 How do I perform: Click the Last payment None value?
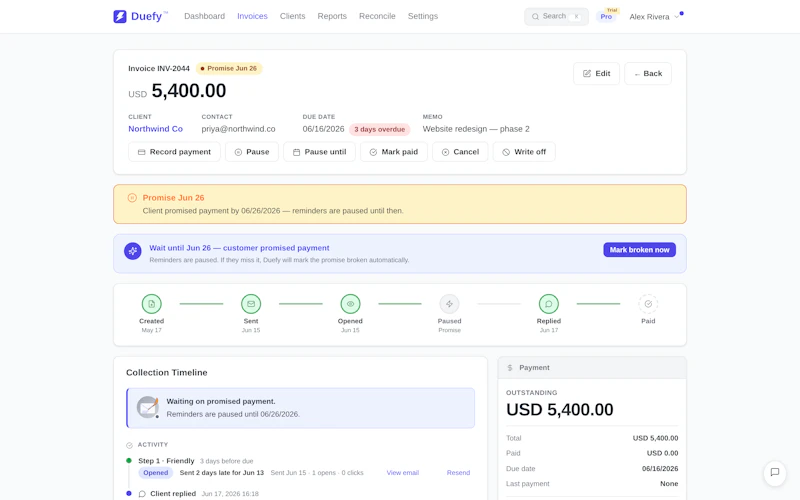pyautogui.click(x=669, y=484)
